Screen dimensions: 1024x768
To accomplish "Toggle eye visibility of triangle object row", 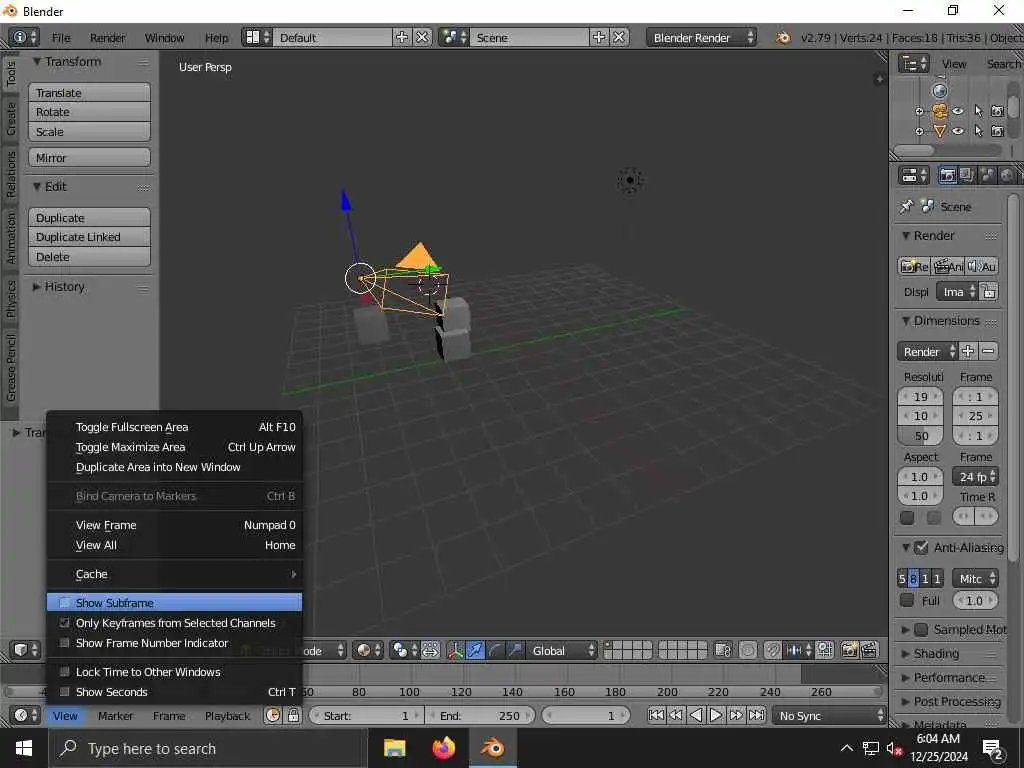I will [957, 131].
